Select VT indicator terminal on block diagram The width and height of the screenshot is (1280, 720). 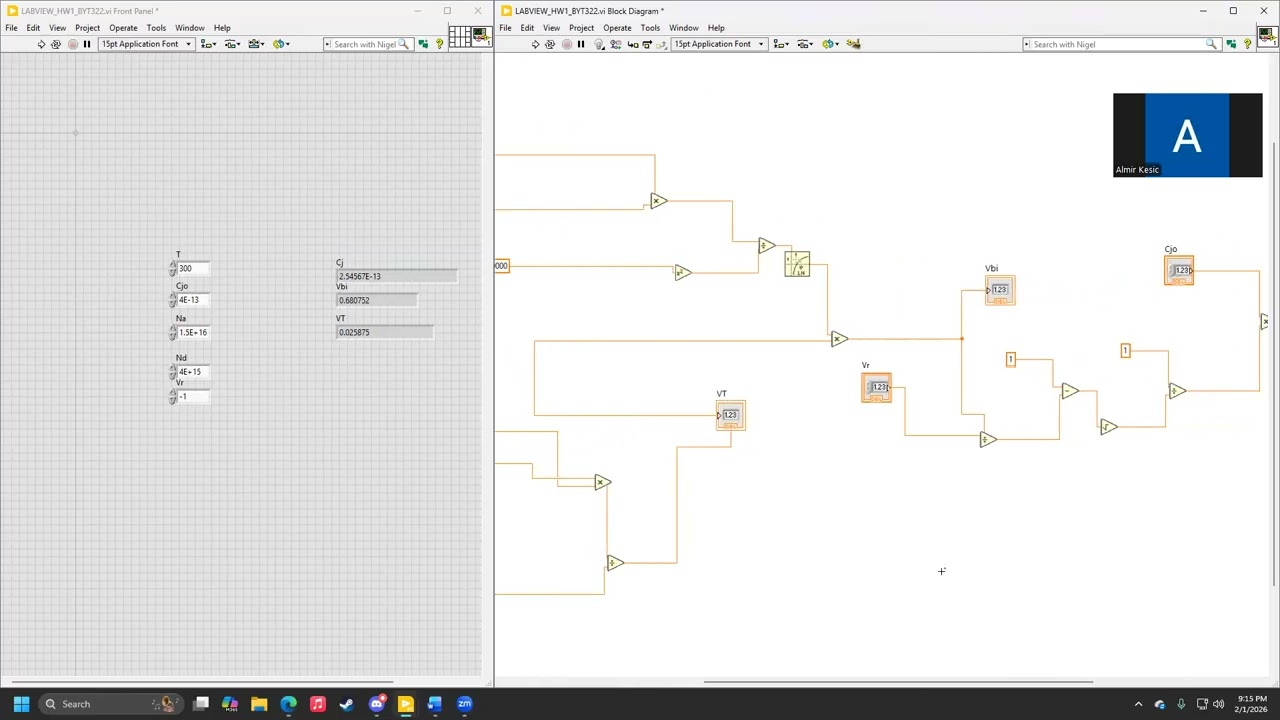[730, 415]
